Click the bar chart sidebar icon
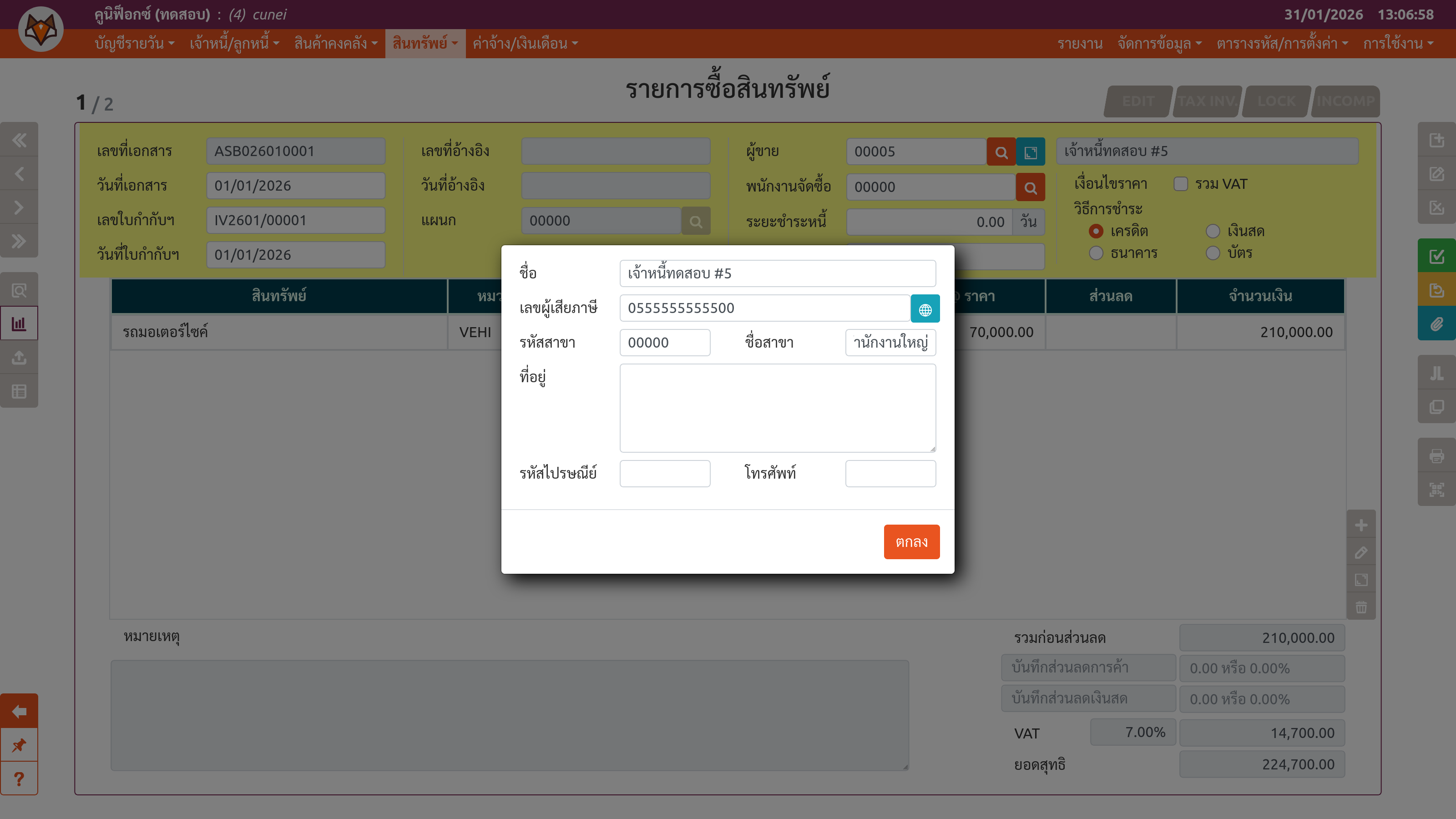The width and height of the screenshot is (1456, 819). pos(19,324)
